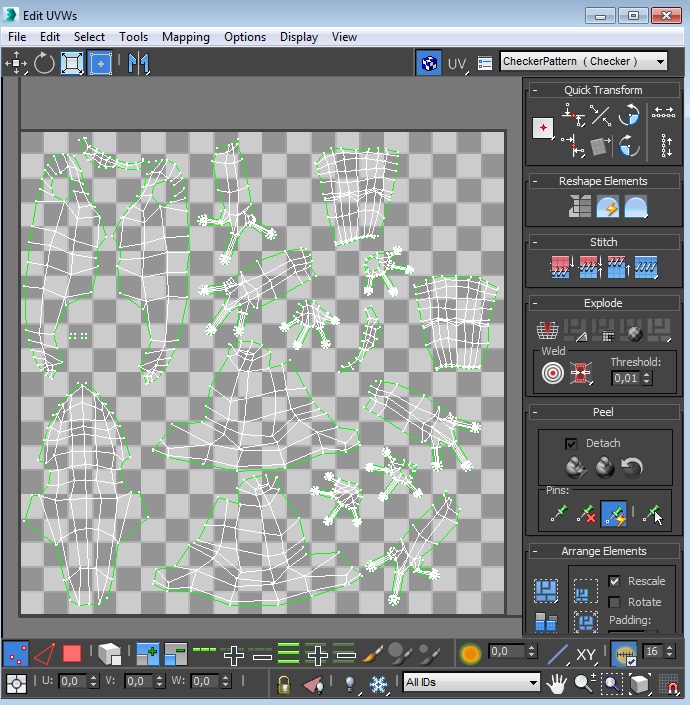Click the Quick Peel icon
Image resolution: width=690 pixels, height=705 pixels.
pos(575,467)
